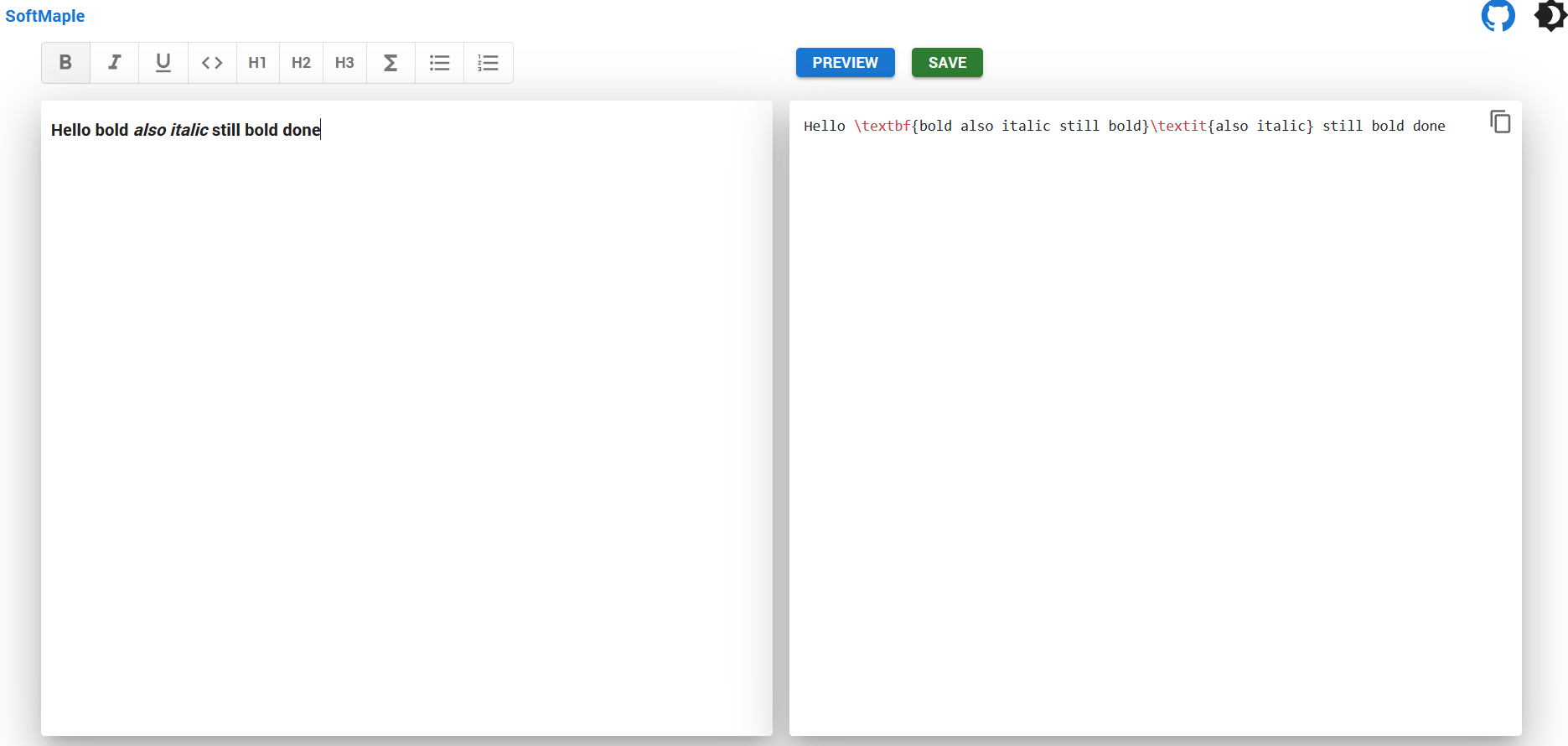Click '\textbf' in LaTeX output
Image resolution: width=1568 pixels, height=746 pixels.
click(x=882, y=126)
